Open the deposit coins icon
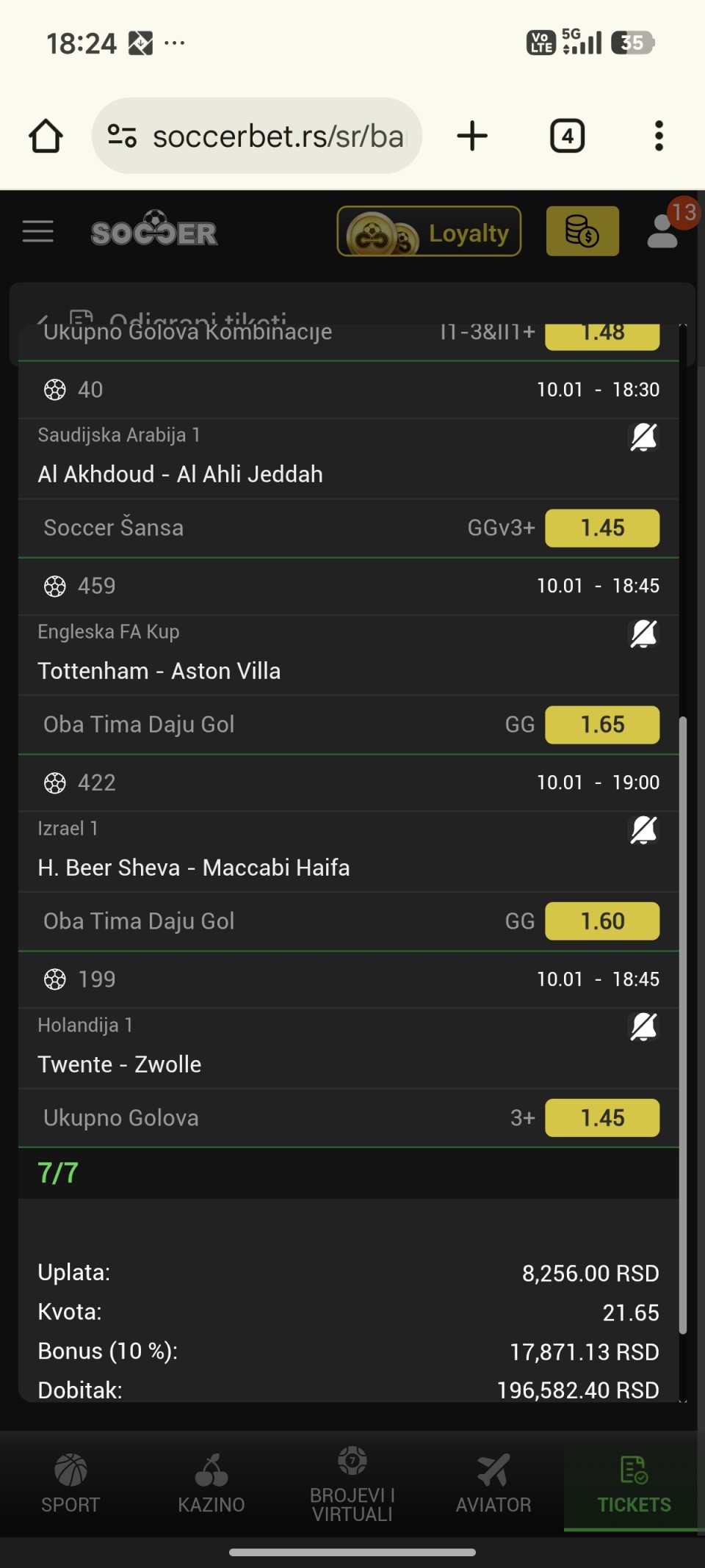The image size is (705, 1568). [582, 231]
